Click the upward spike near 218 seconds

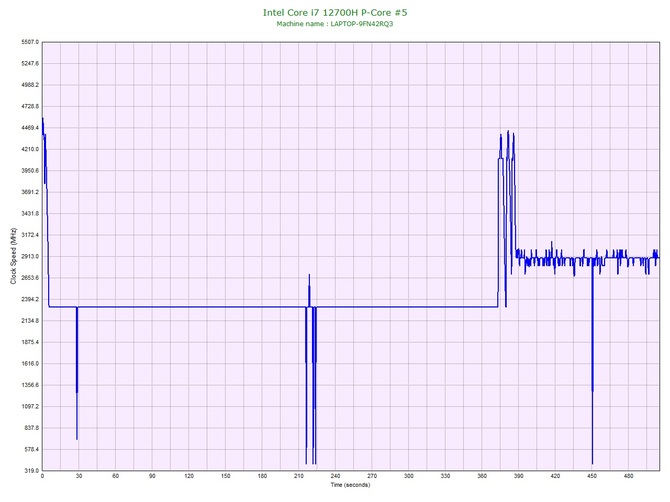tap(309, 291)
